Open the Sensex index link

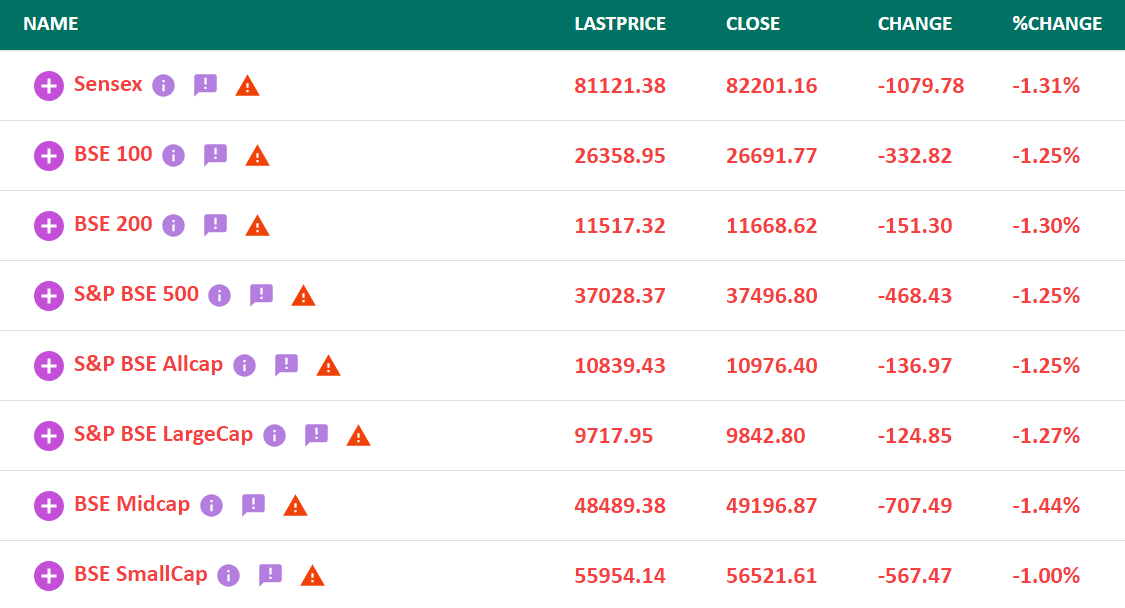[108, 85]
